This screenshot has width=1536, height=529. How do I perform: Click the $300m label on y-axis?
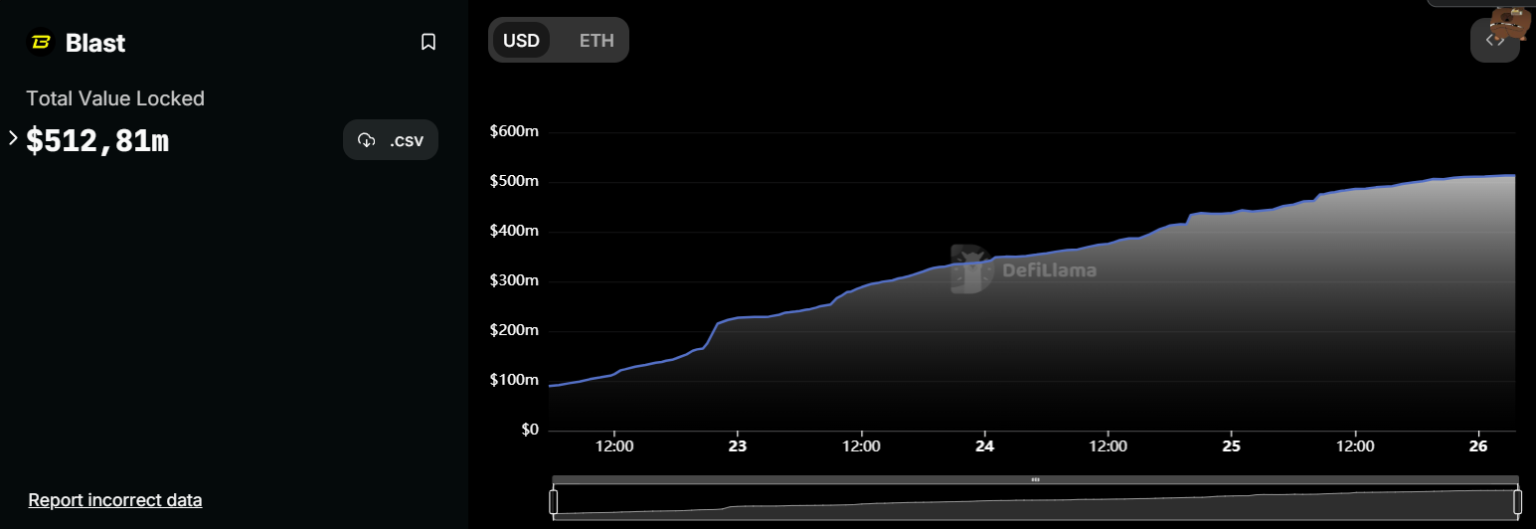(514, 281)
